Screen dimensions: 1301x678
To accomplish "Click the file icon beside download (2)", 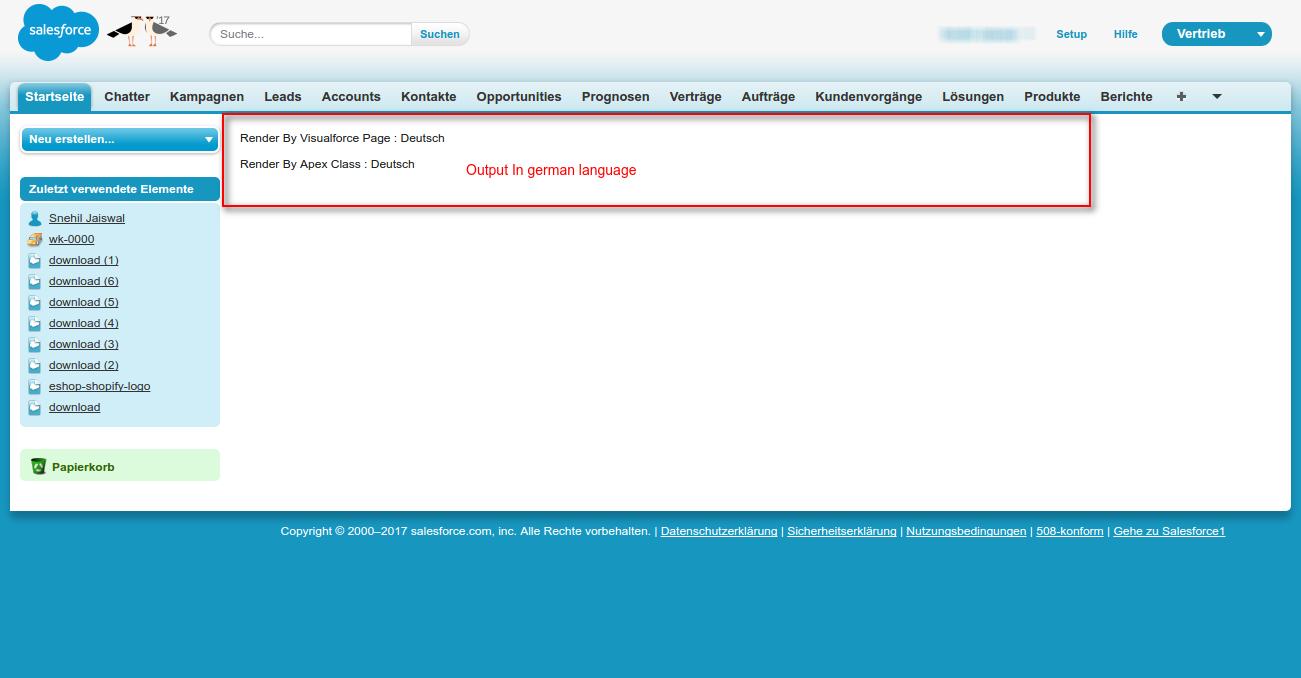I will pyautogui.click(x=35, y=365).
